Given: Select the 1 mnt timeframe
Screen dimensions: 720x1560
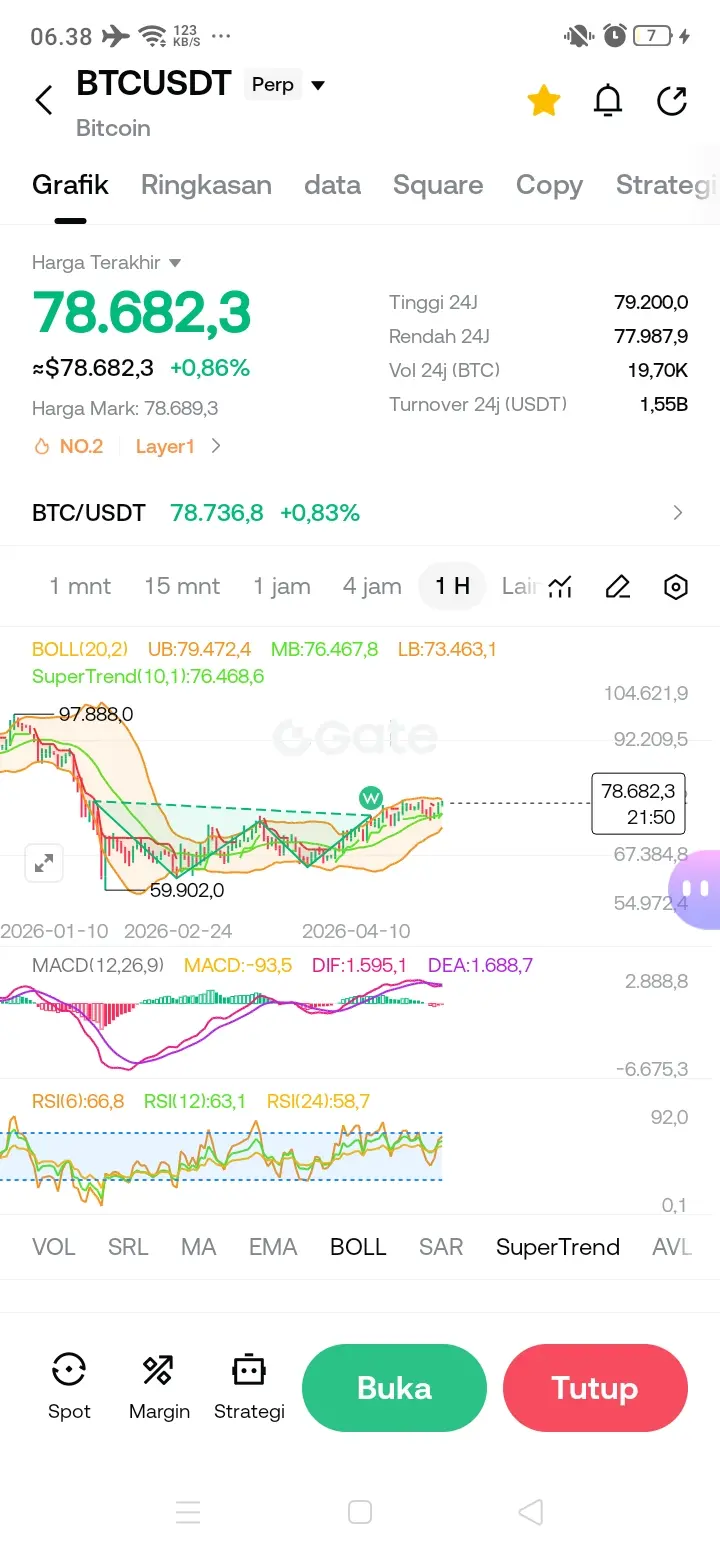Looking at the screenshot, I should point(80,586).
